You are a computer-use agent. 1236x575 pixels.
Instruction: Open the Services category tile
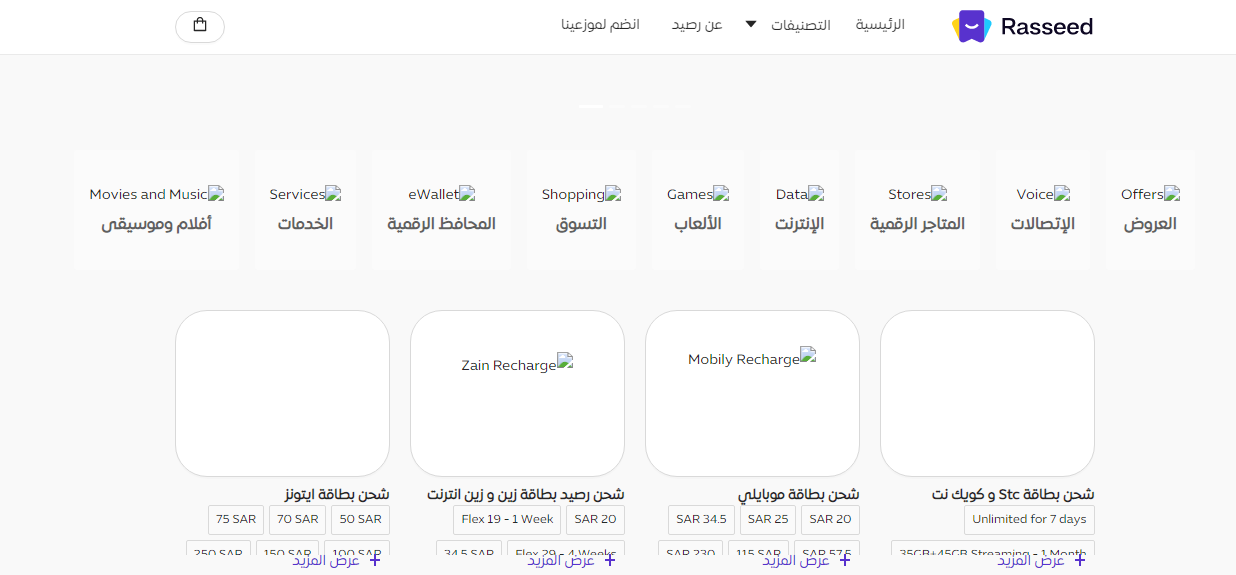[305, 210]
